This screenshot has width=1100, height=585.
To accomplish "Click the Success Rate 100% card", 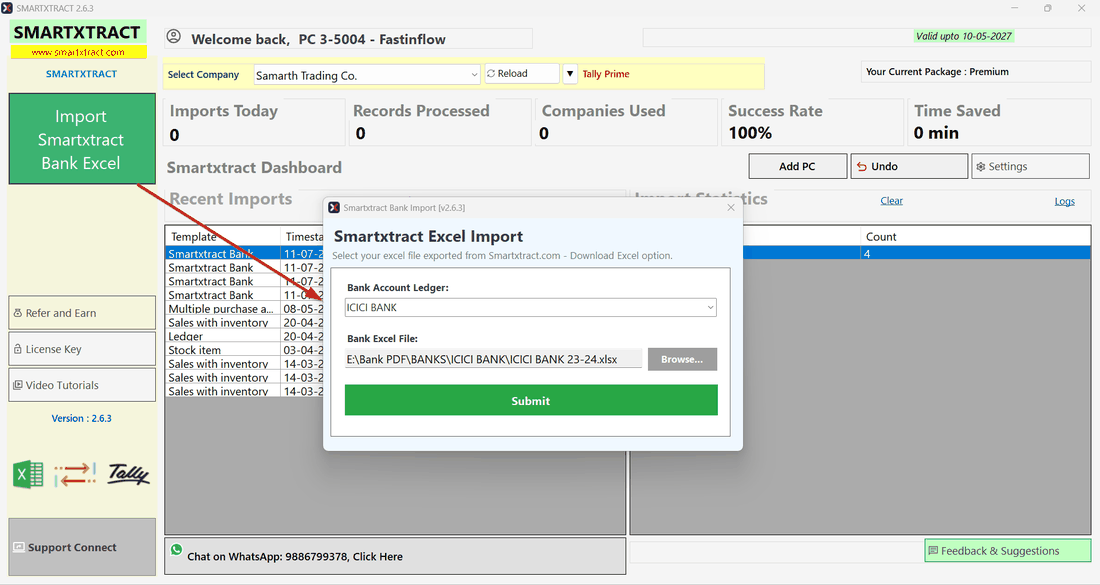I will (x=812, y=122).
